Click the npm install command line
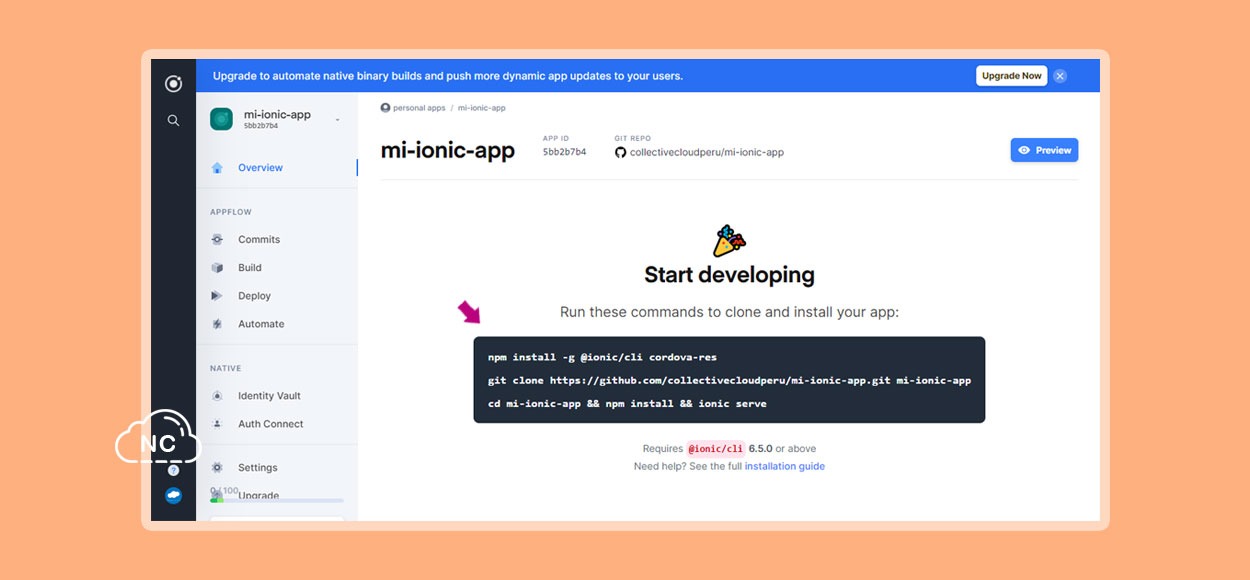 tap(602, 357)
